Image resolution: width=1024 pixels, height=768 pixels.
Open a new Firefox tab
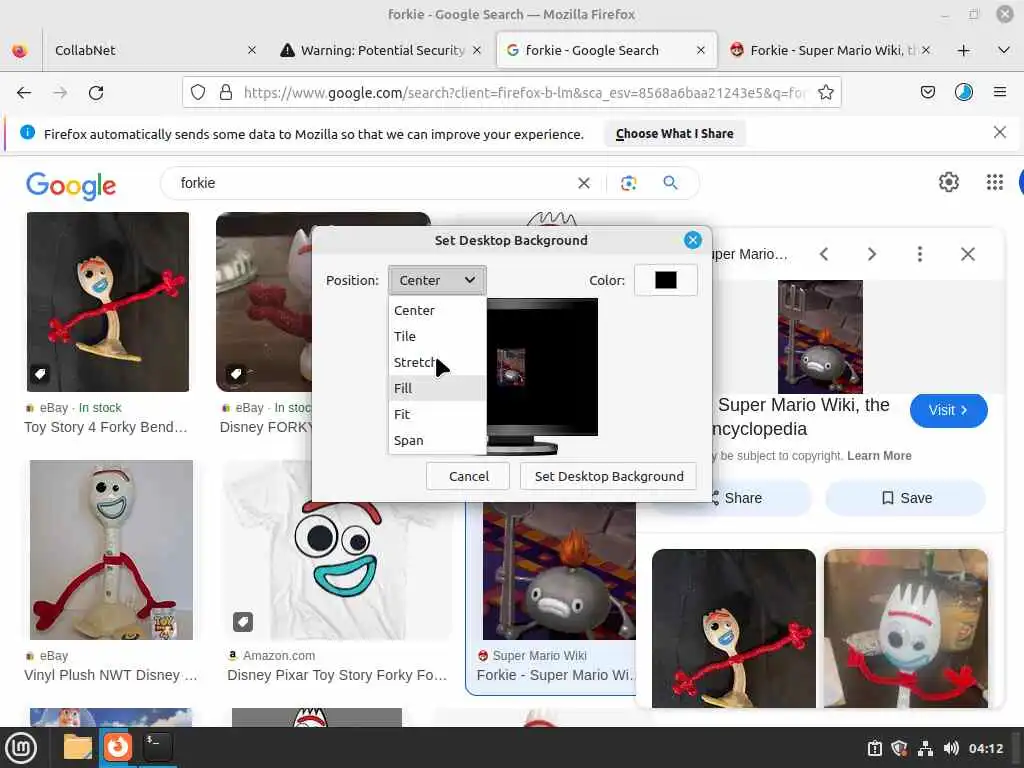click(x=963, y=50)
